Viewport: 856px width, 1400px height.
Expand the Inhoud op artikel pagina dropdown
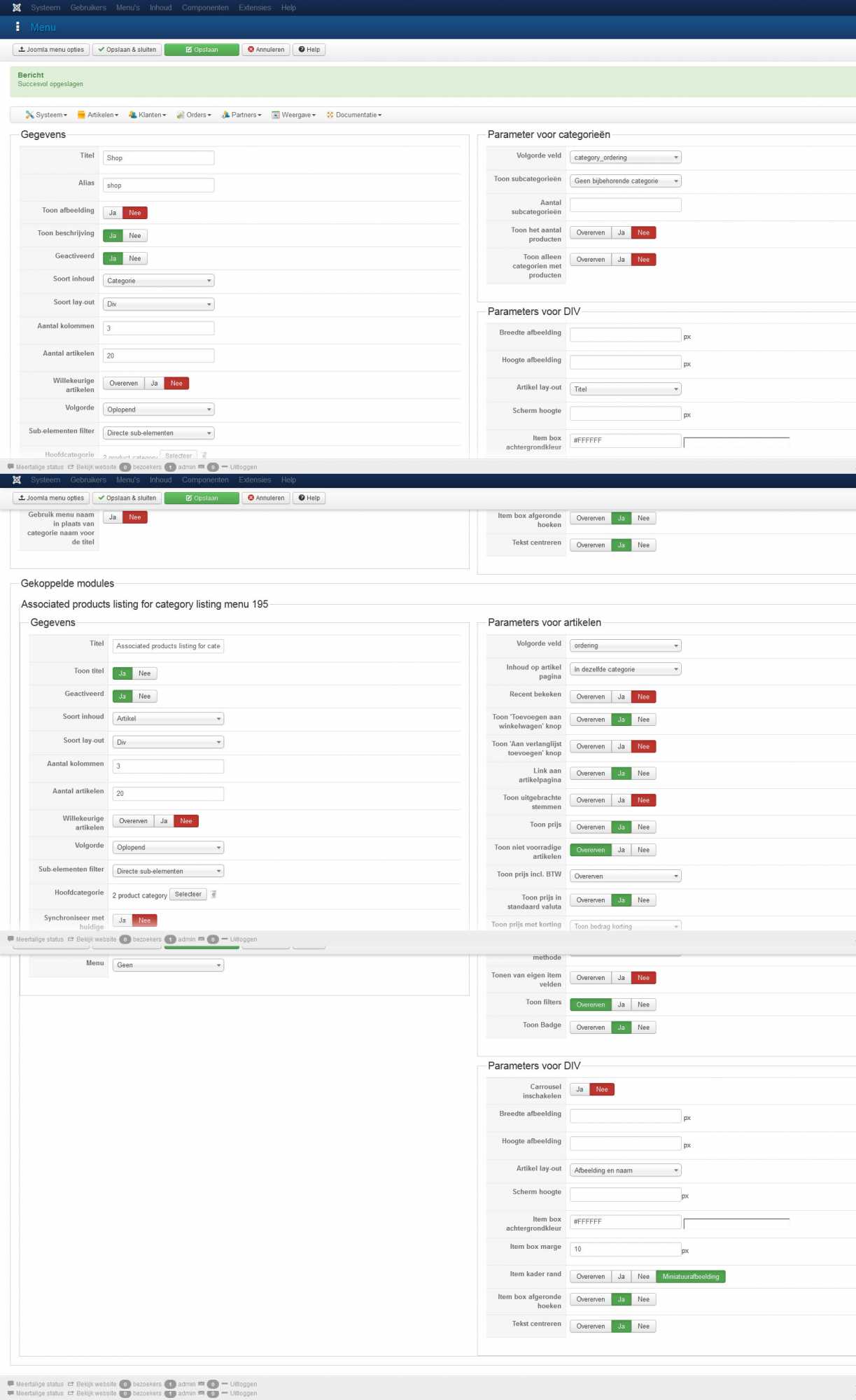625,669
